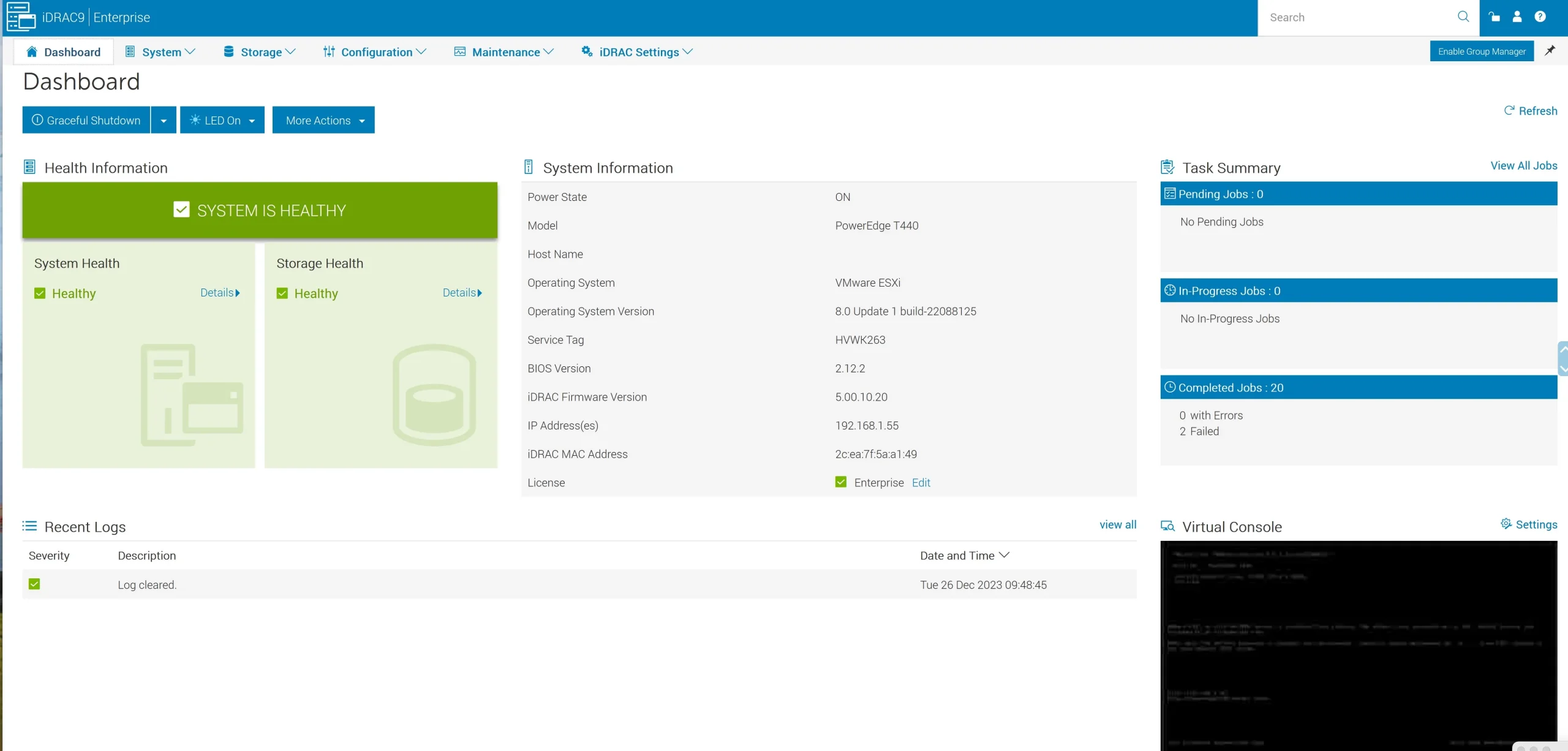1568x751 pixels.
Task: Open the Virtual Console settings gear
Action: 1506,524
